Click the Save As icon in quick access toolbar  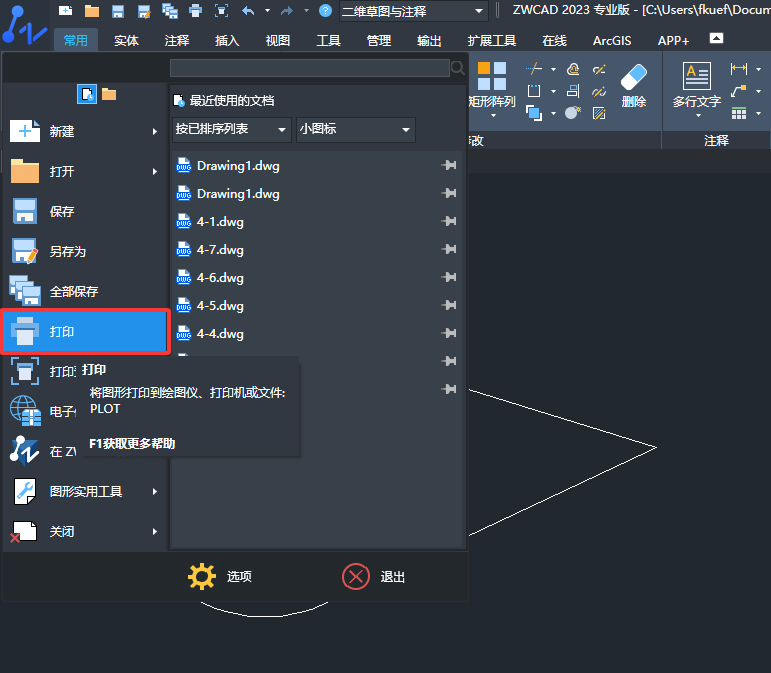(144, 11)
